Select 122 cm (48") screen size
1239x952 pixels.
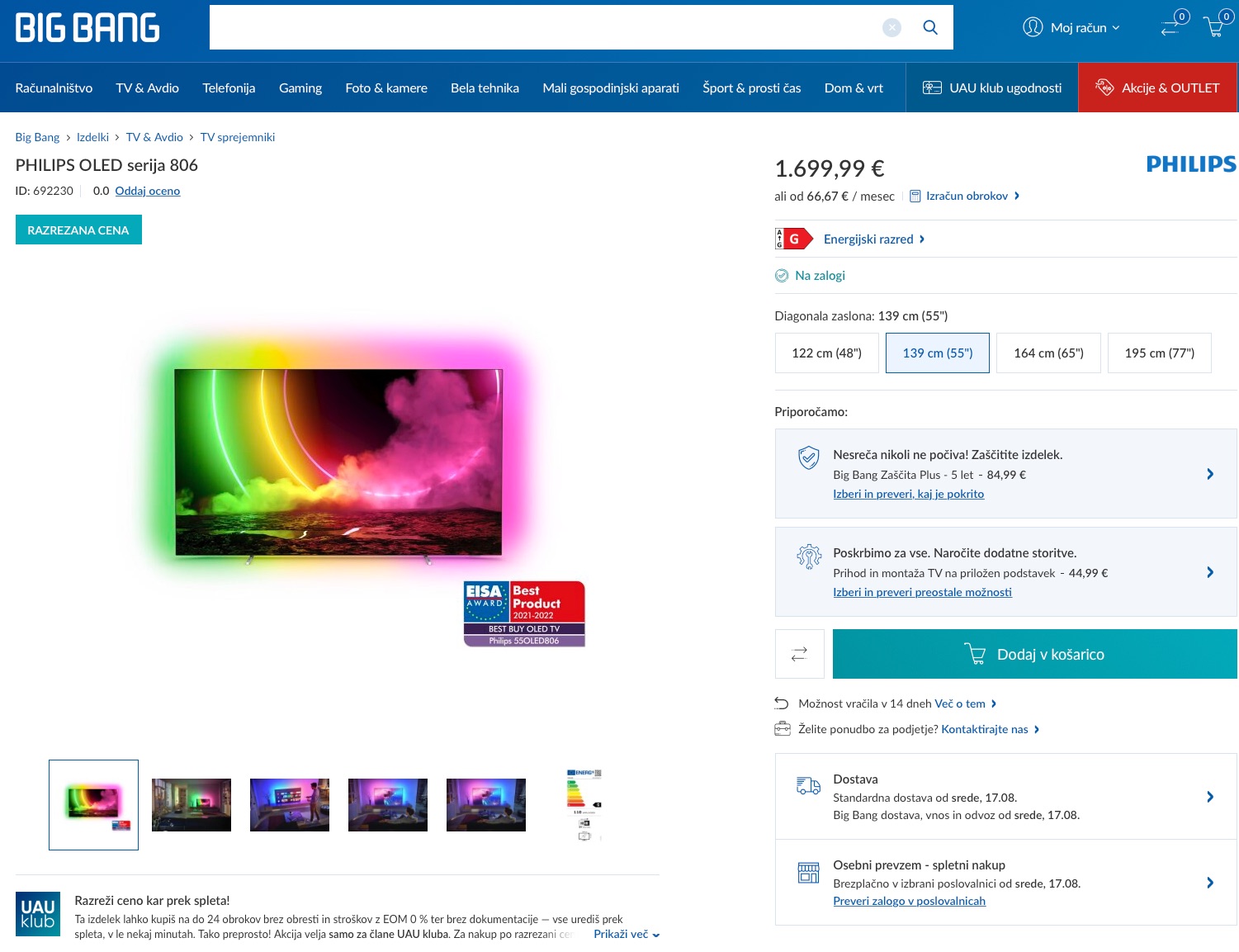(826, 353)
